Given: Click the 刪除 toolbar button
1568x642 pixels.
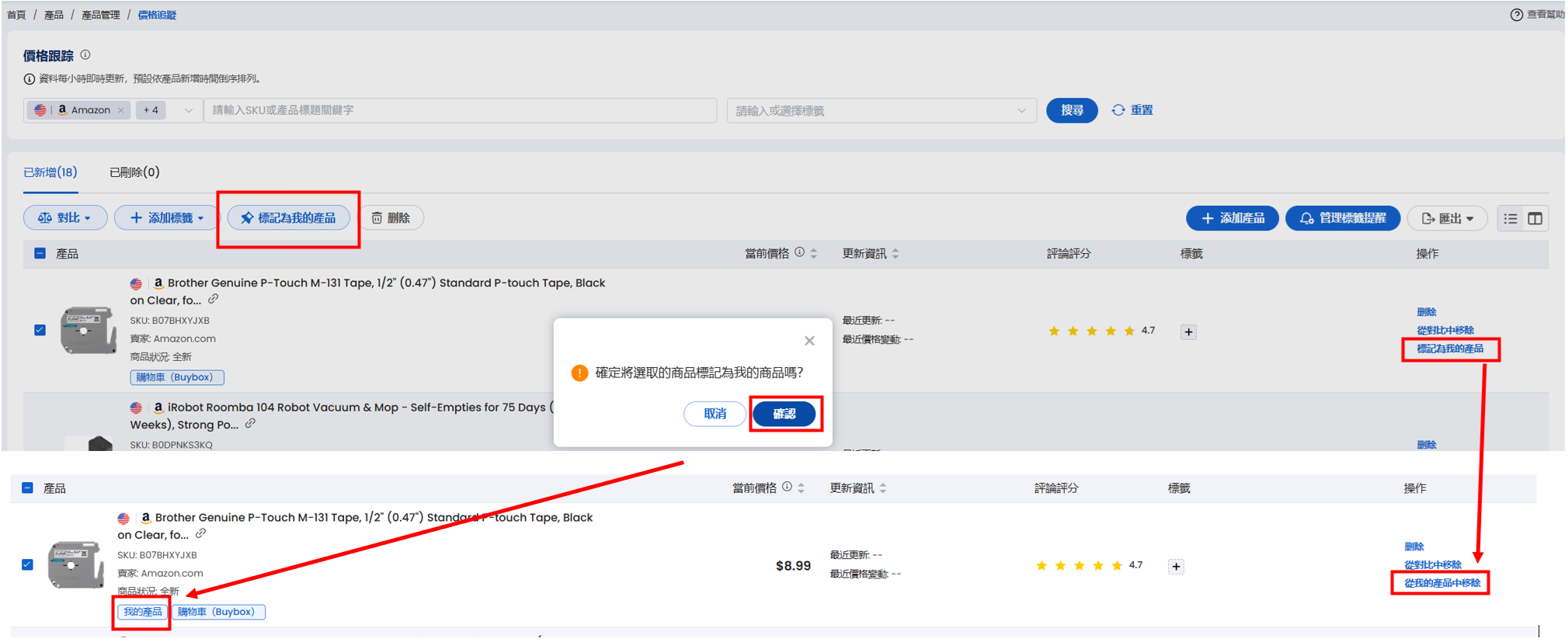Looking at the screenshot, I should 391,218.
